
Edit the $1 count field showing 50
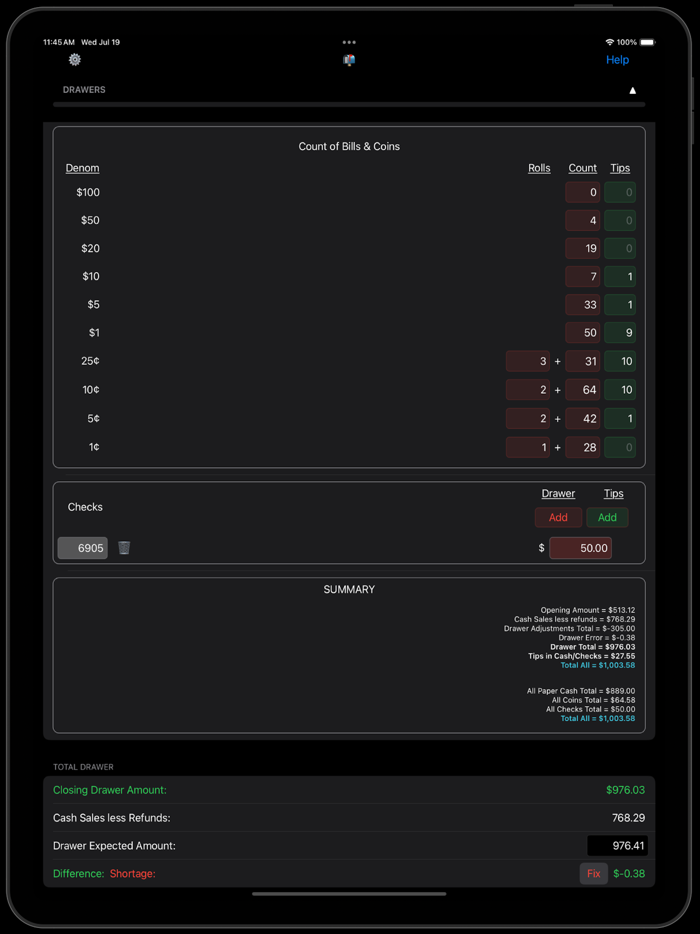[x=583, y=332]
